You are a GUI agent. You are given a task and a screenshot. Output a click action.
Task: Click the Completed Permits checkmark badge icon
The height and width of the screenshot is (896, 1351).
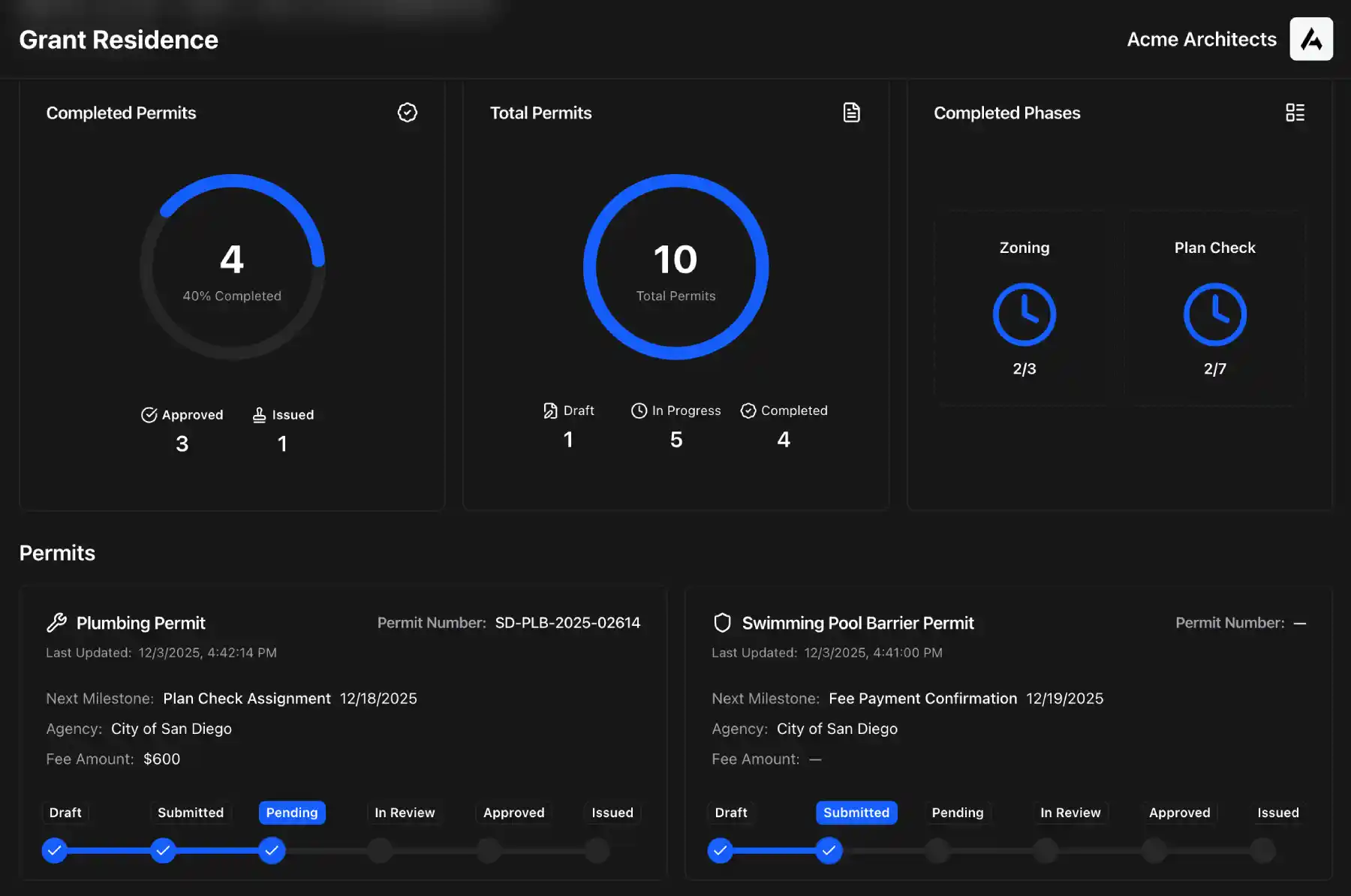pos(407,113)
